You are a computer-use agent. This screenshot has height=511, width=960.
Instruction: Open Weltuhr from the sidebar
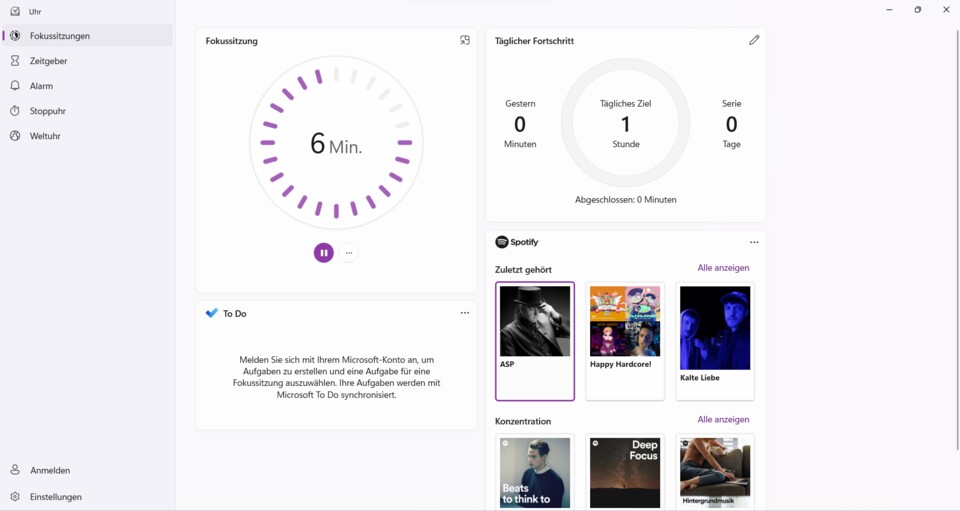[45, 136]
